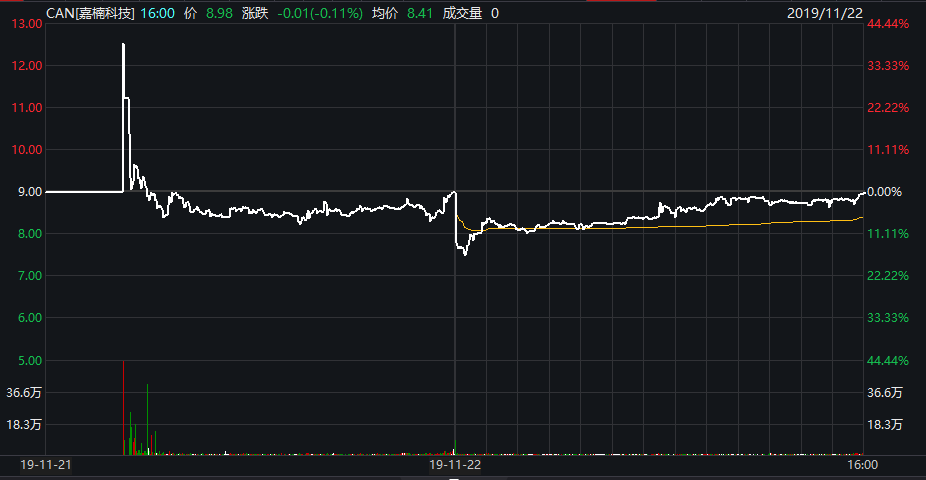Click the 0.00% baseline percent label

(x=884, y=192)
